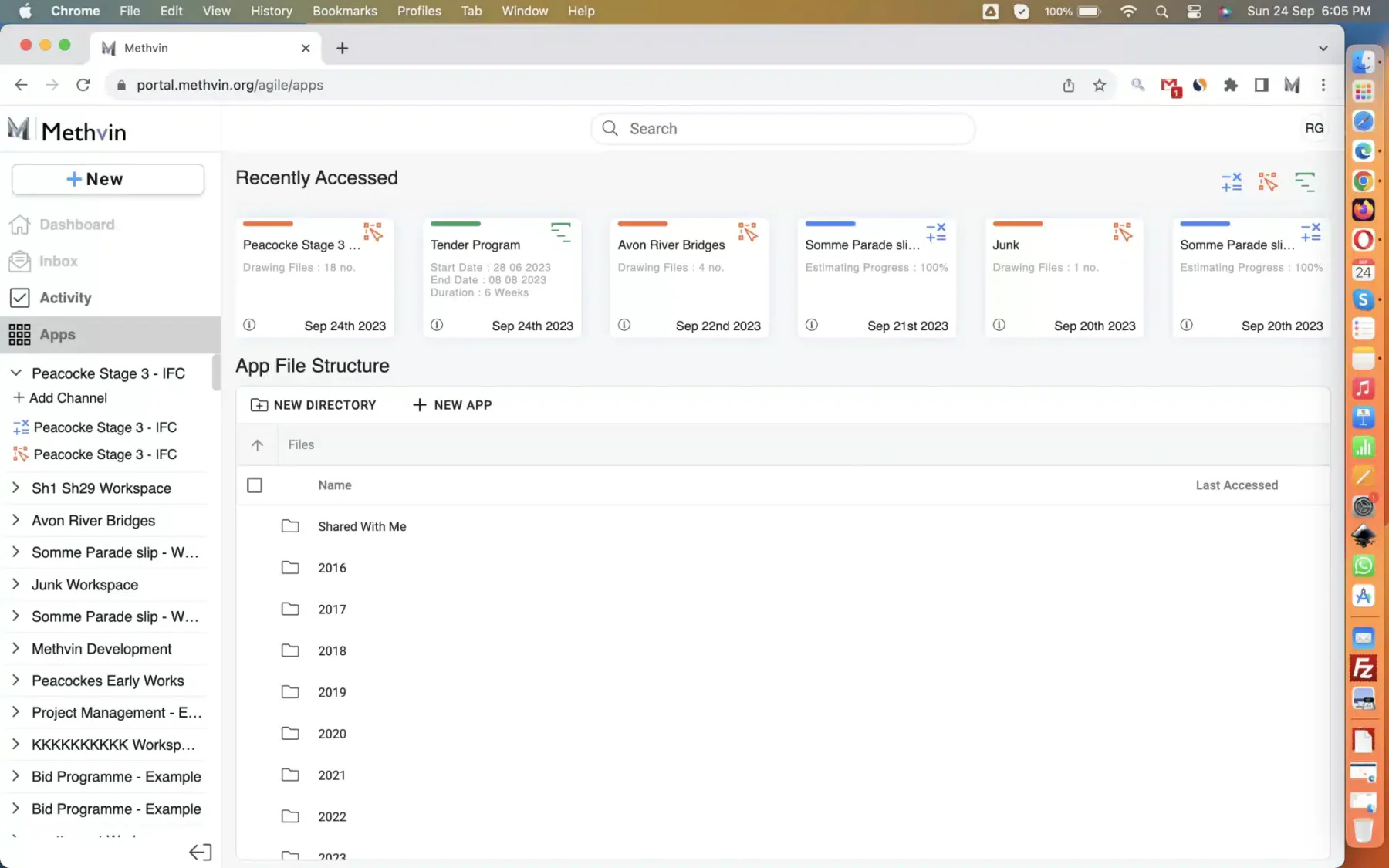
Task: Expand Peacockes Early Works workspace
Action: tap(15, 680)
